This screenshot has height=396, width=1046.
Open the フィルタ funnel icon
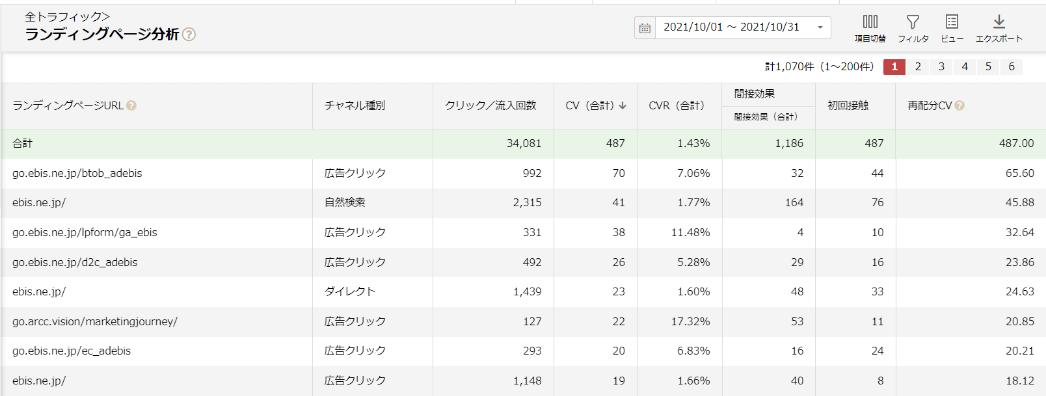(x=913, y=22)
